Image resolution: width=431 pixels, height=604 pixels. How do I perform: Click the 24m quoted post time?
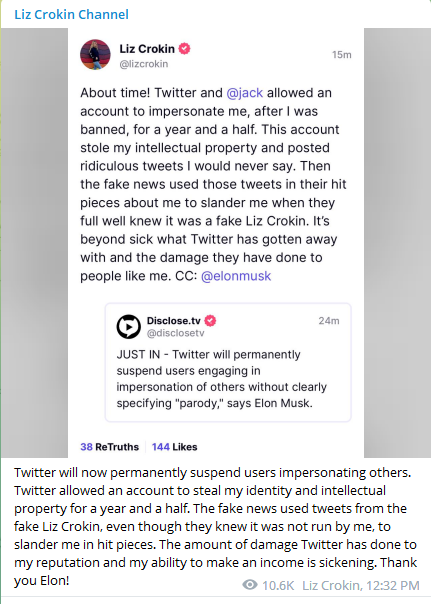tap(329, 321)
